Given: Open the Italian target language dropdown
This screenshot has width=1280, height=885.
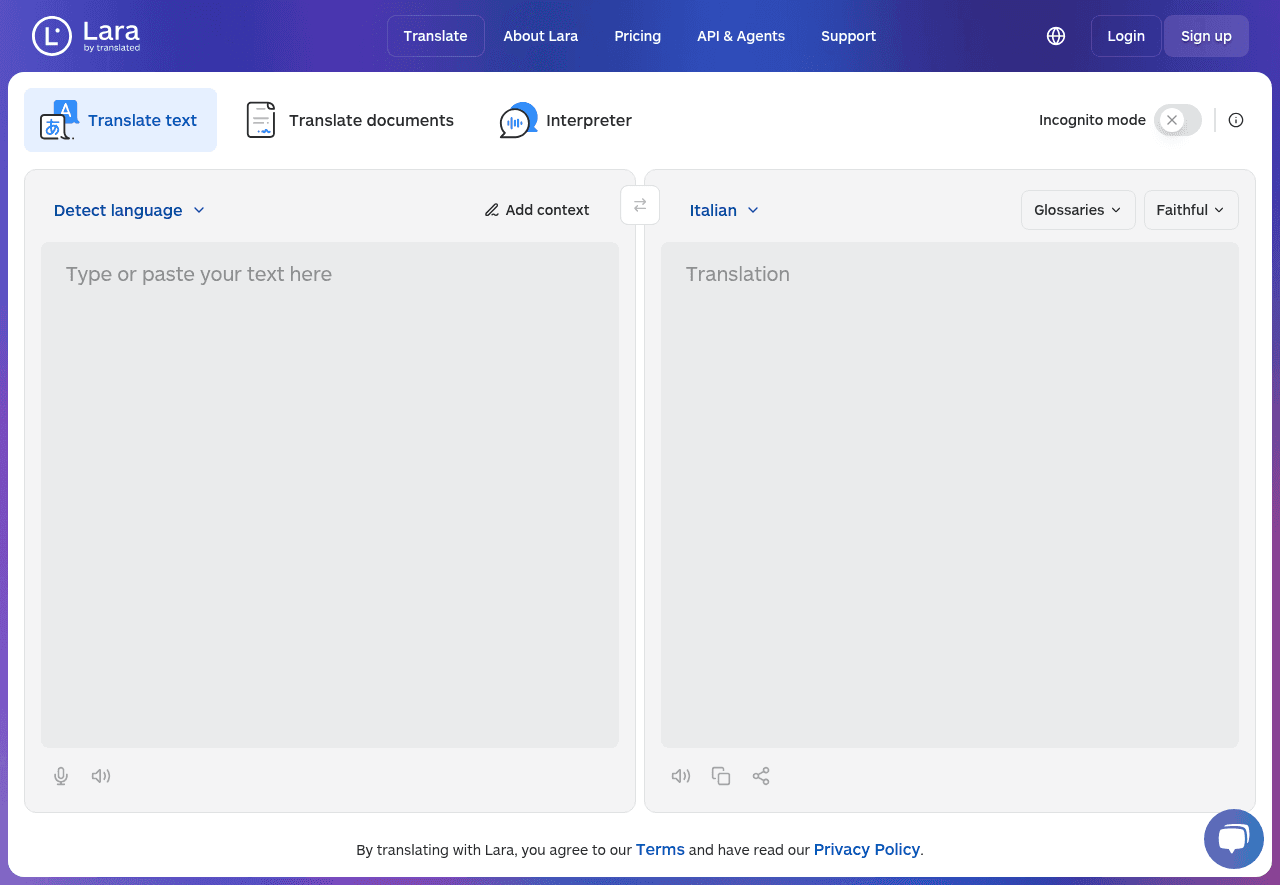Looking at the screenshot, I should [724, 210].
